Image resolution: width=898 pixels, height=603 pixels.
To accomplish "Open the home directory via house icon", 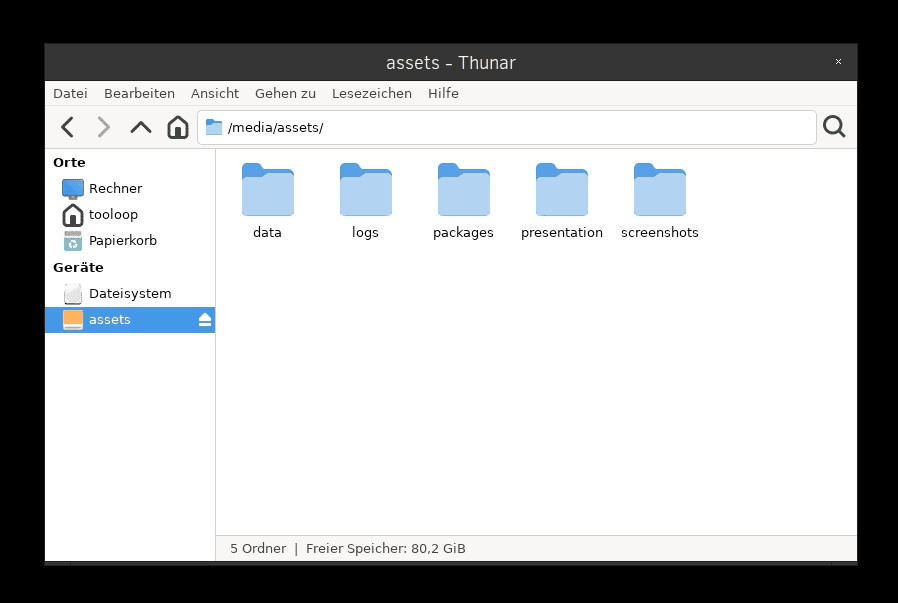I will pos(178,127).
